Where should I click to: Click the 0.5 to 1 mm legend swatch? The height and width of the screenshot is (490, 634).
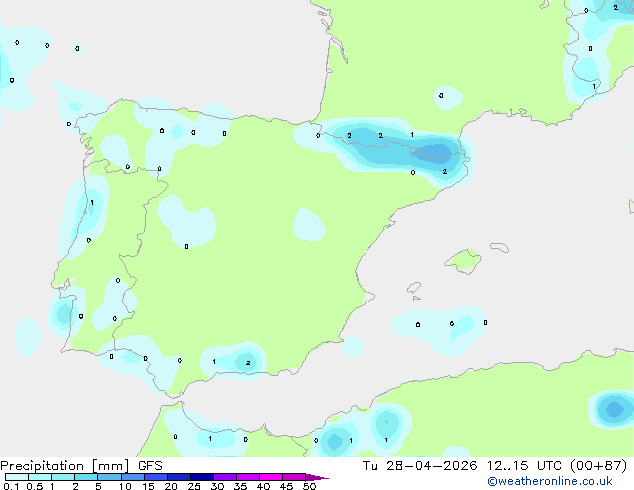(x=40, y=477)
